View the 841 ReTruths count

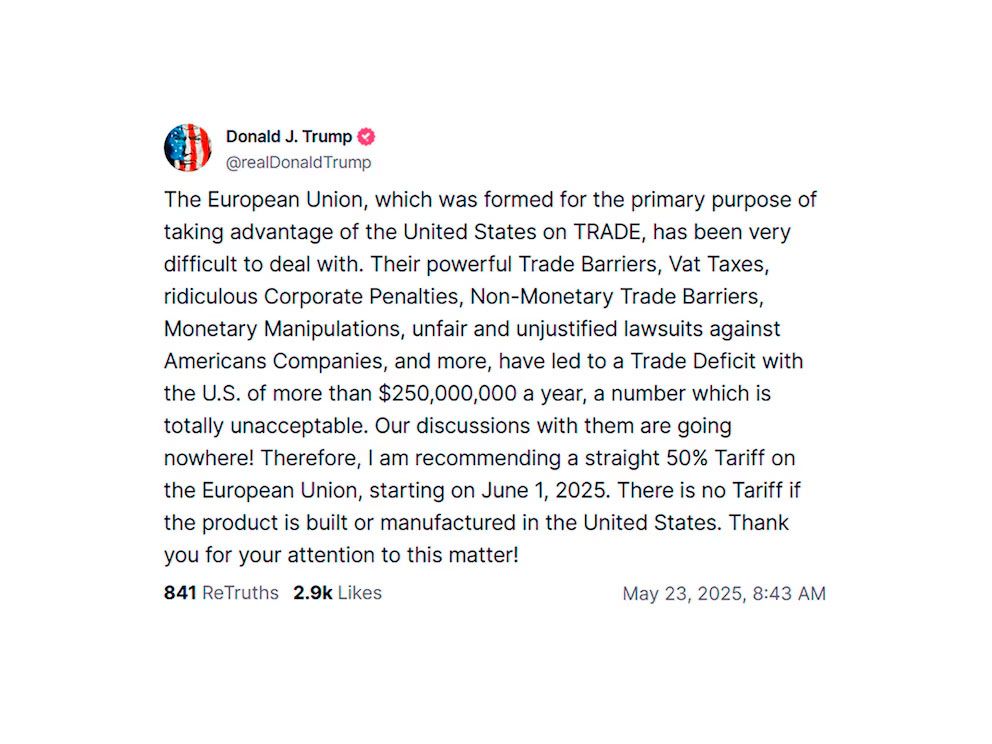tap(221, 593)
